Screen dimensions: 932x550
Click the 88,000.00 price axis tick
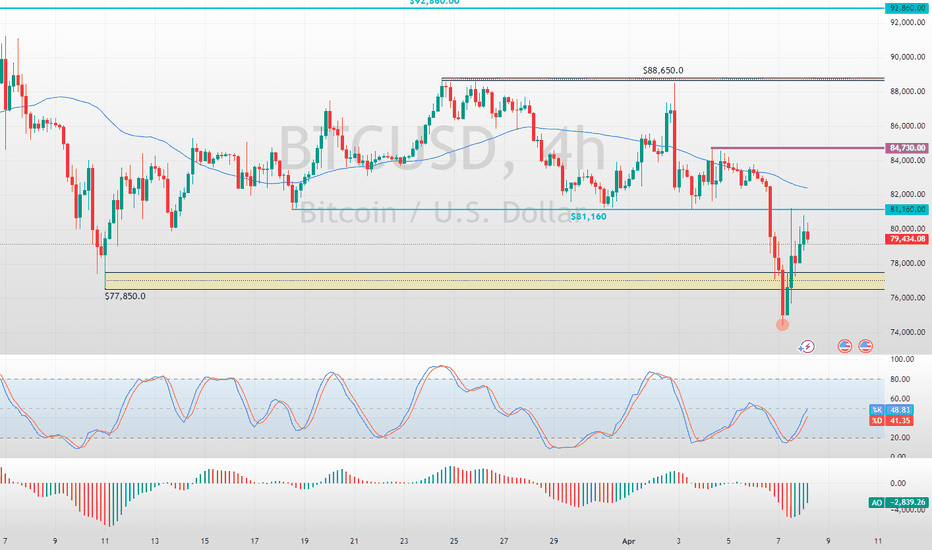point(908,92)
